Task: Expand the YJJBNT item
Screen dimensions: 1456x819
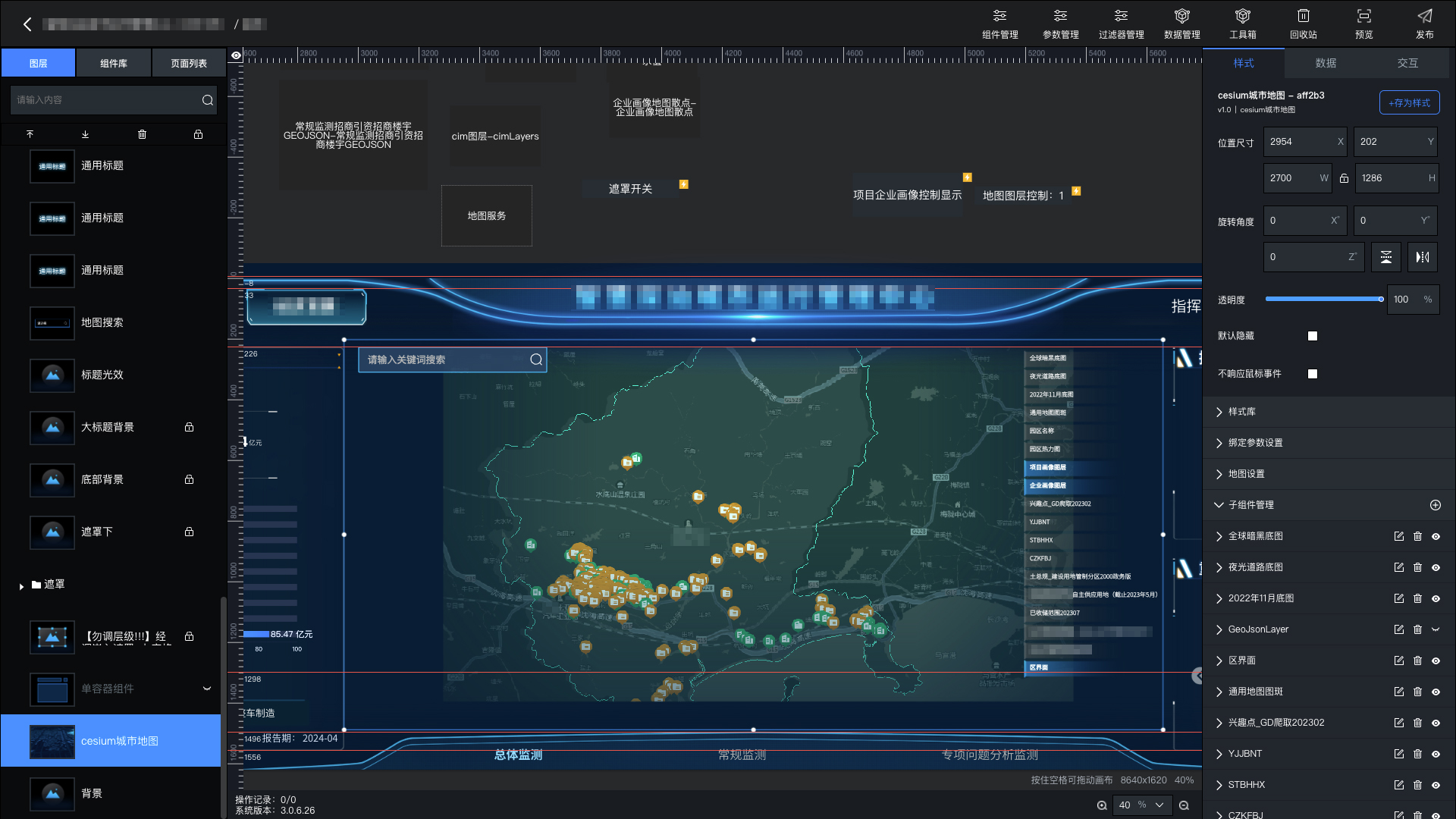Action: click(x=1219, y=754)
